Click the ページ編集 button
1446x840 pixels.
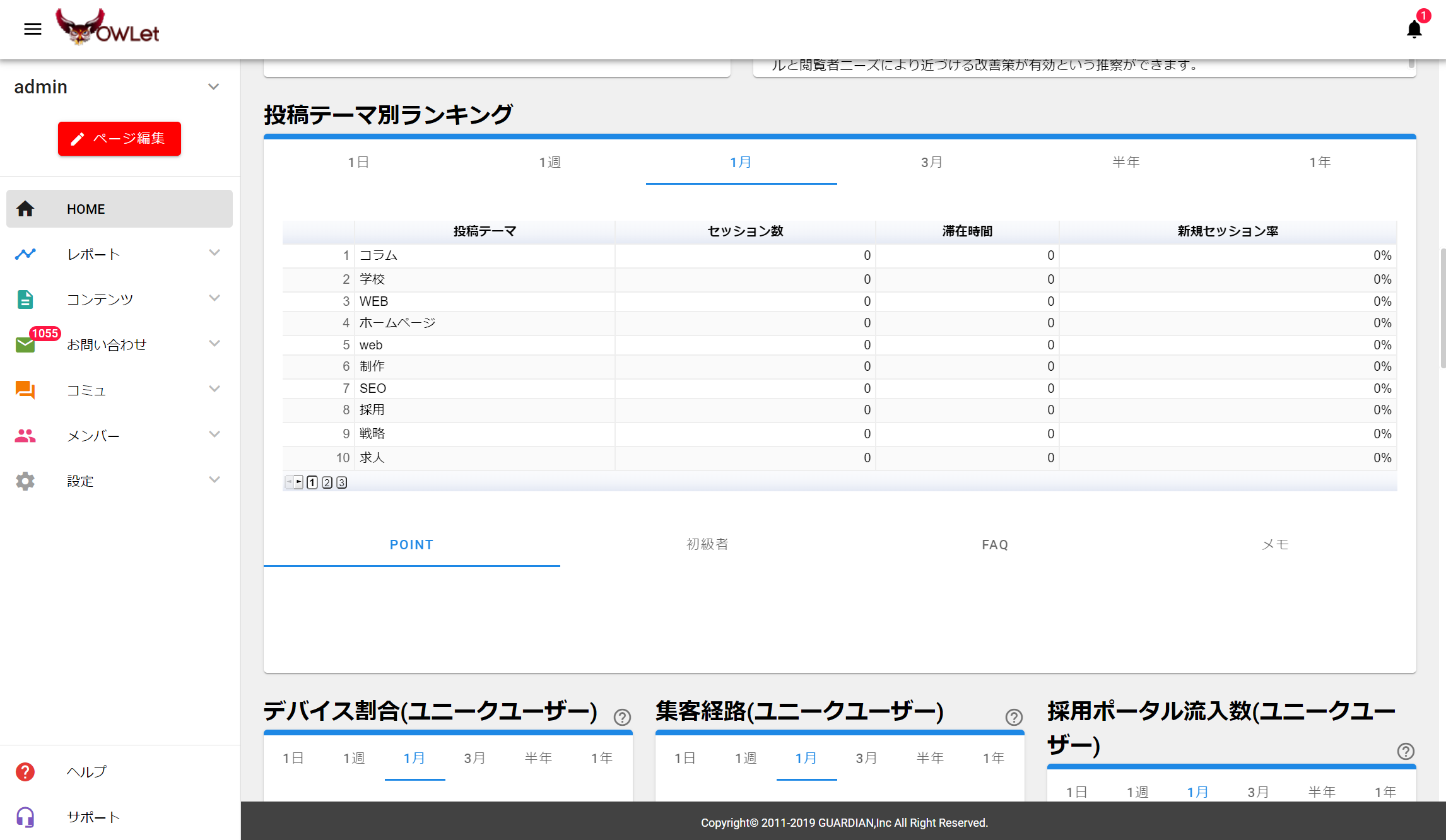tap(119, 139)
